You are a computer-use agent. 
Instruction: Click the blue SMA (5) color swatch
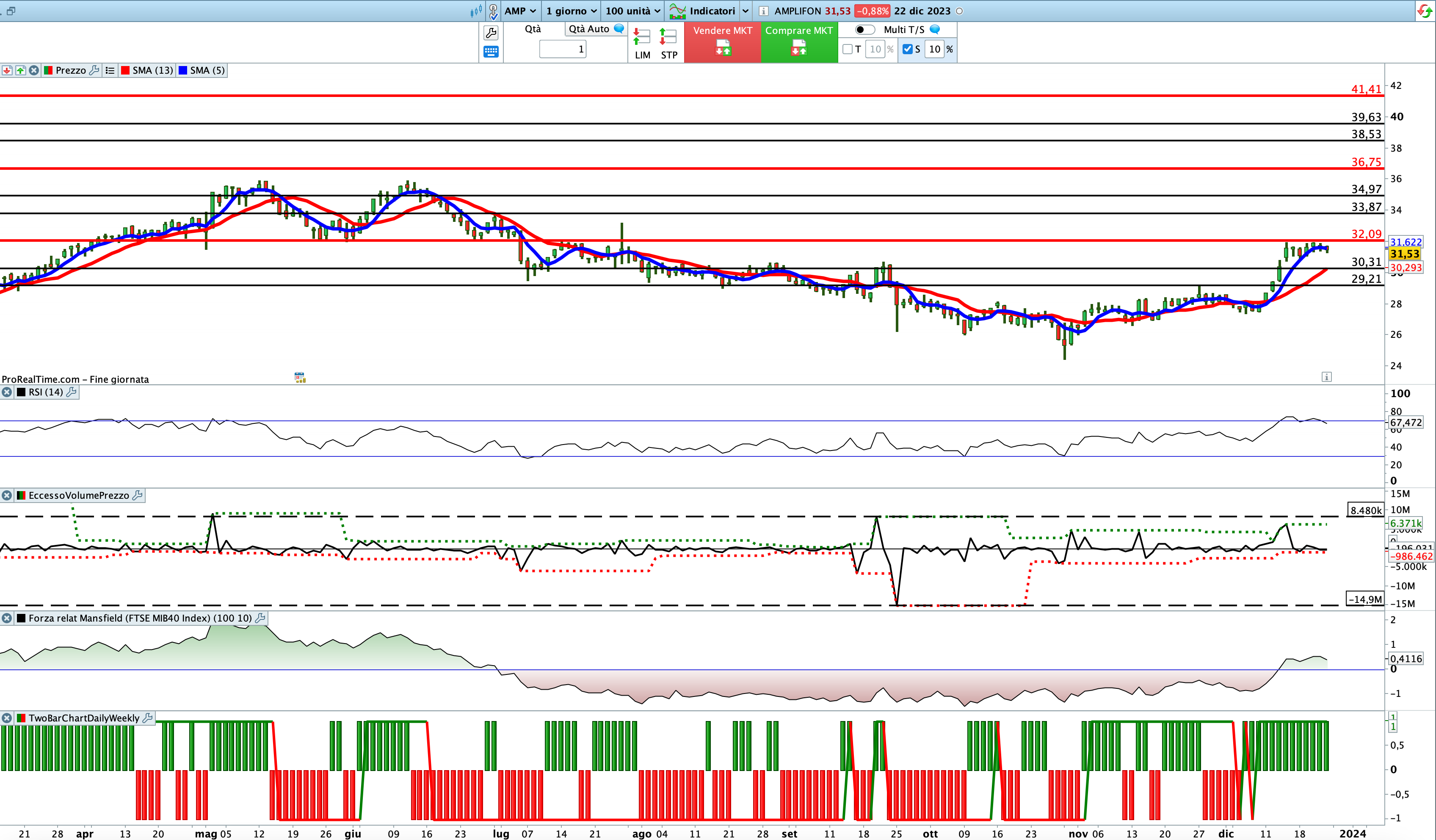click(x=183, y=70)
